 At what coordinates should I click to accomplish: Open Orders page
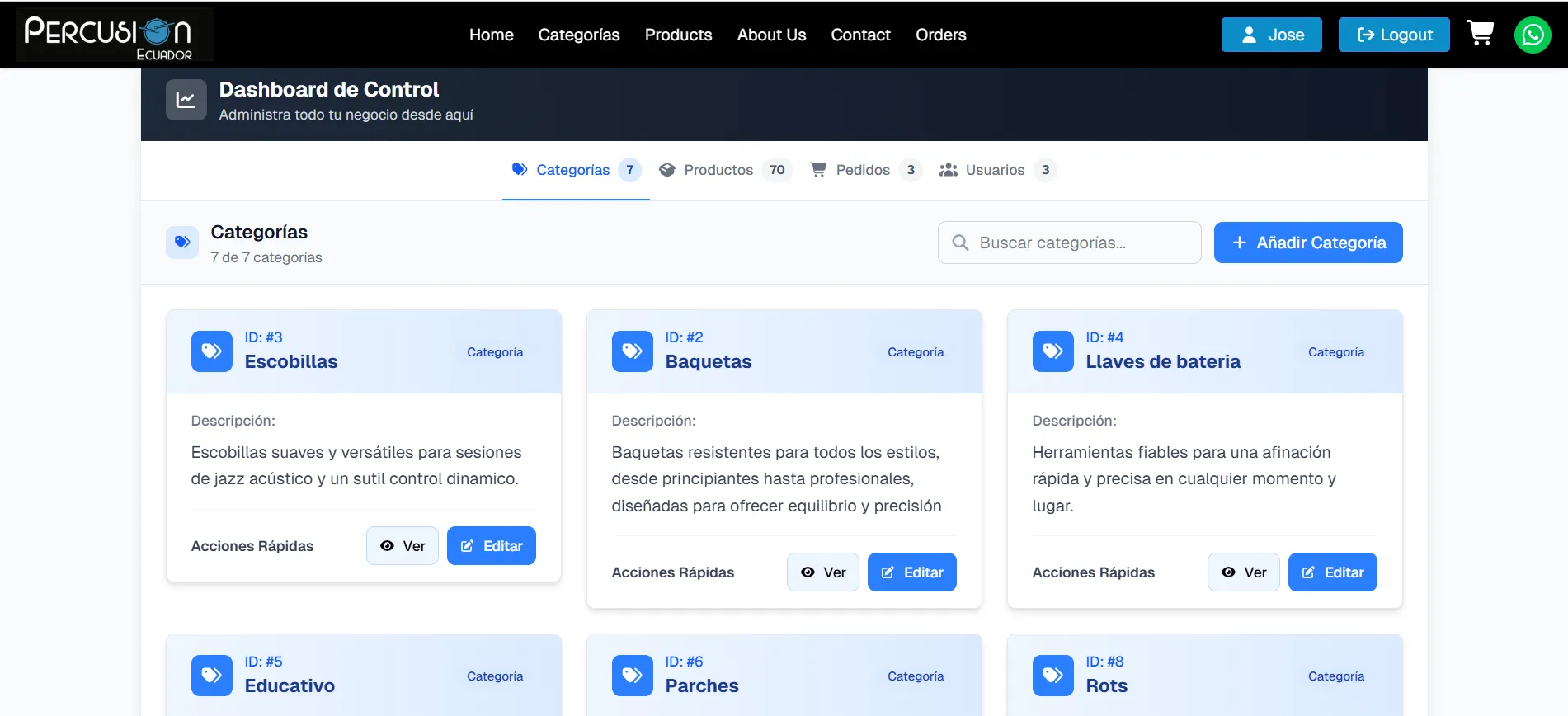940,35
